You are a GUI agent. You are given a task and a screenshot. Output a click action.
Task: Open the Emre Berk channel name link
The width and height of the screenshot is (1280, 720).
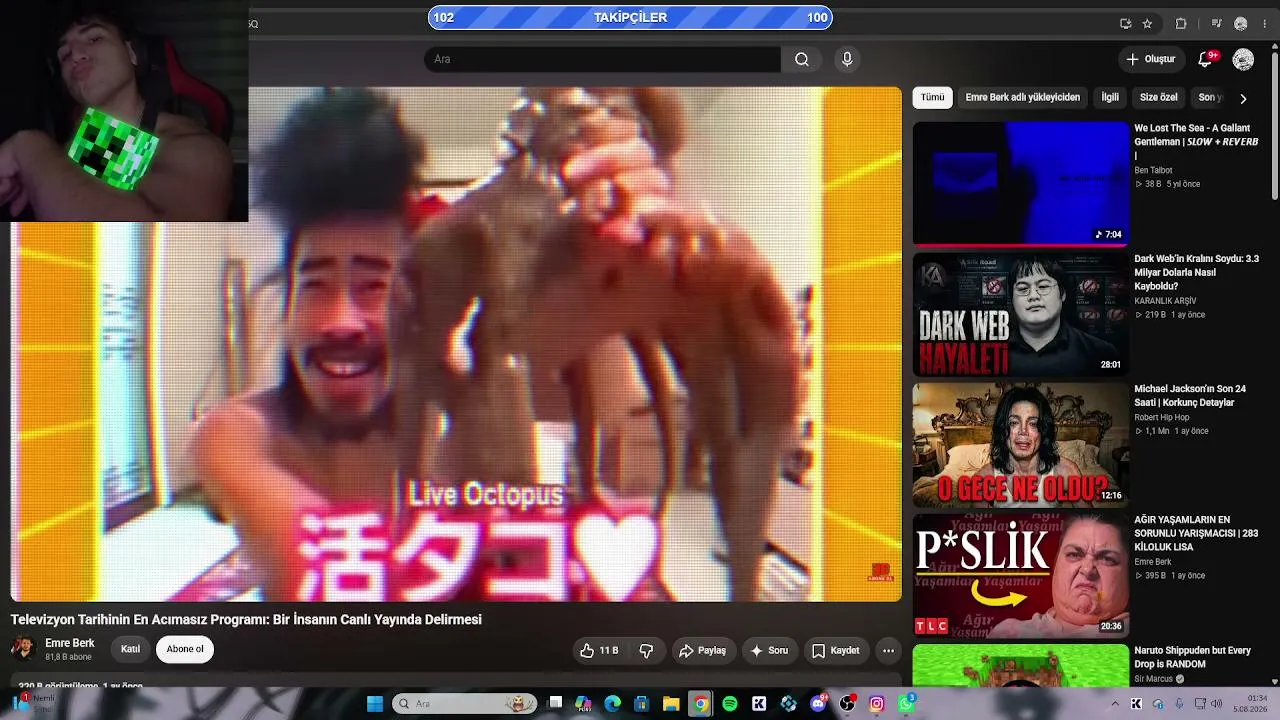[x=70, y=643]
